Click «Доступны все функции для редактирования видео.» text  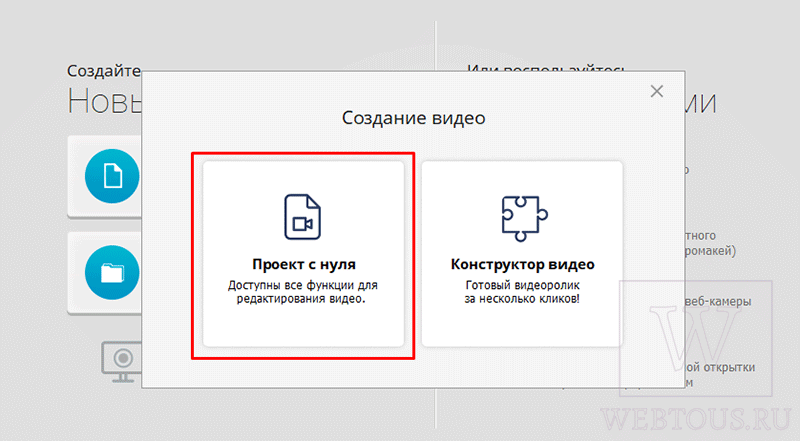(303, 292)
